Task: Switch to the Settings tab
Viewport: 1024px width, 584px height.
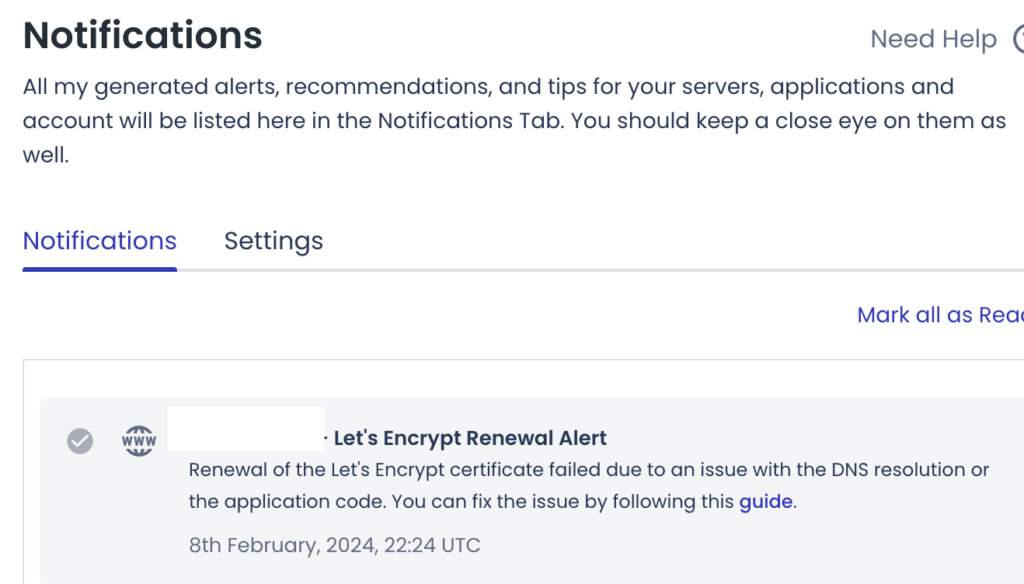Action: 273,241
